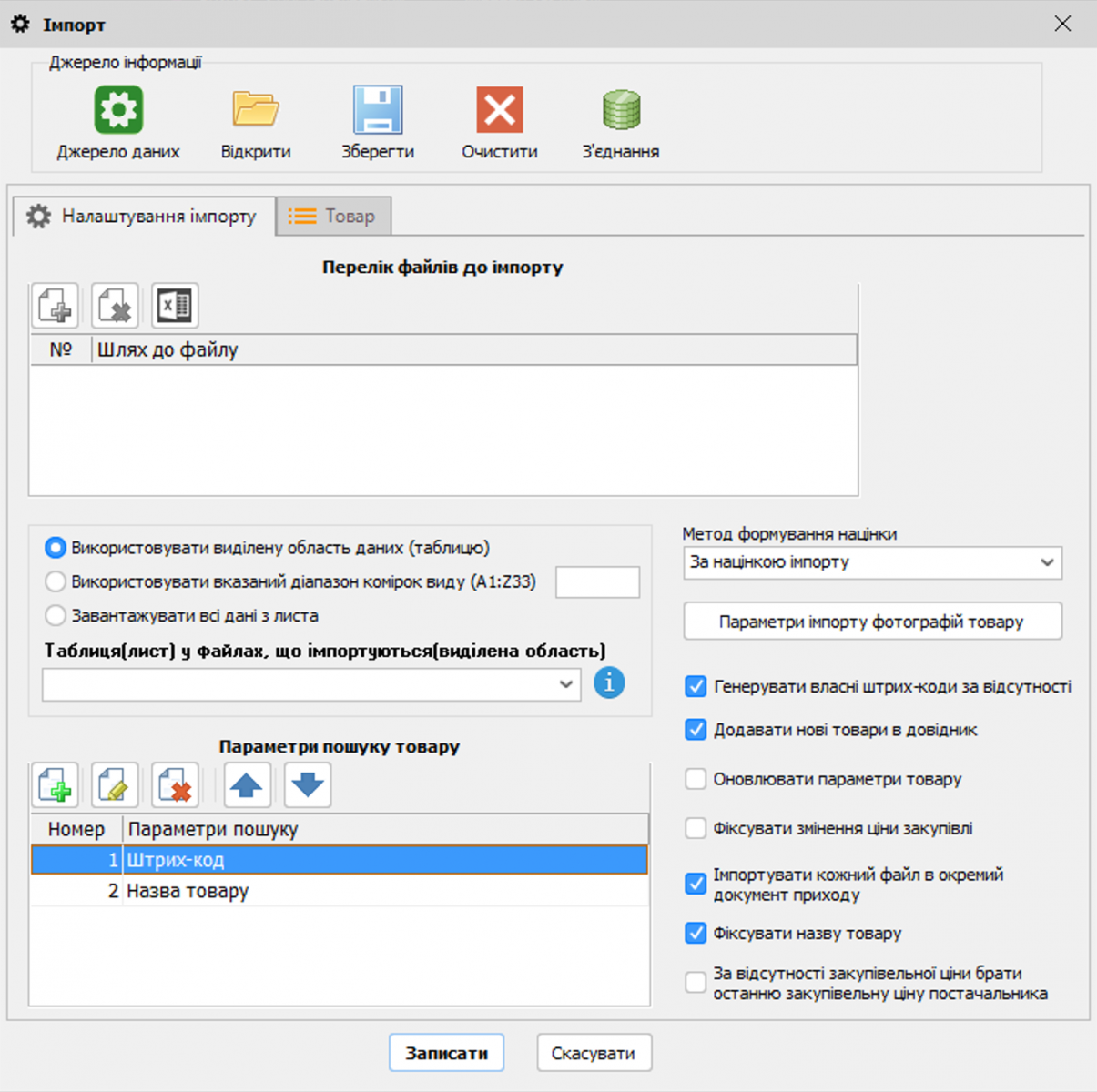Delete search parameter with red X icon

(175, 785)
